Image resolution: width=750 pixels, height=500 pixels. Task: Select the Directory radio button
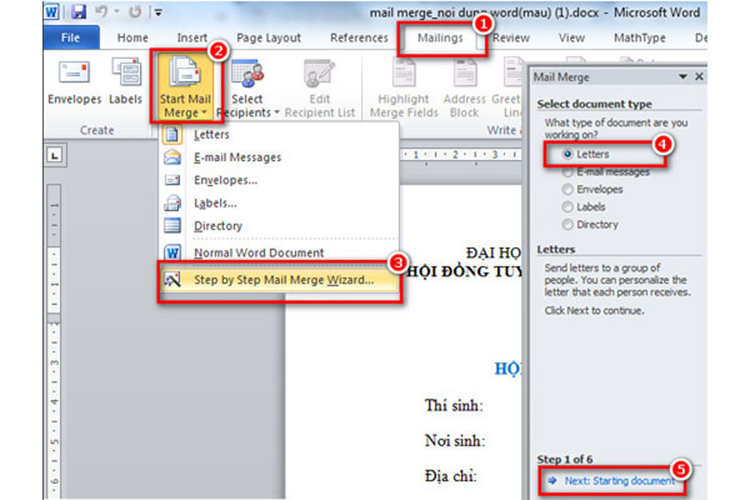[x=567, y=224]
